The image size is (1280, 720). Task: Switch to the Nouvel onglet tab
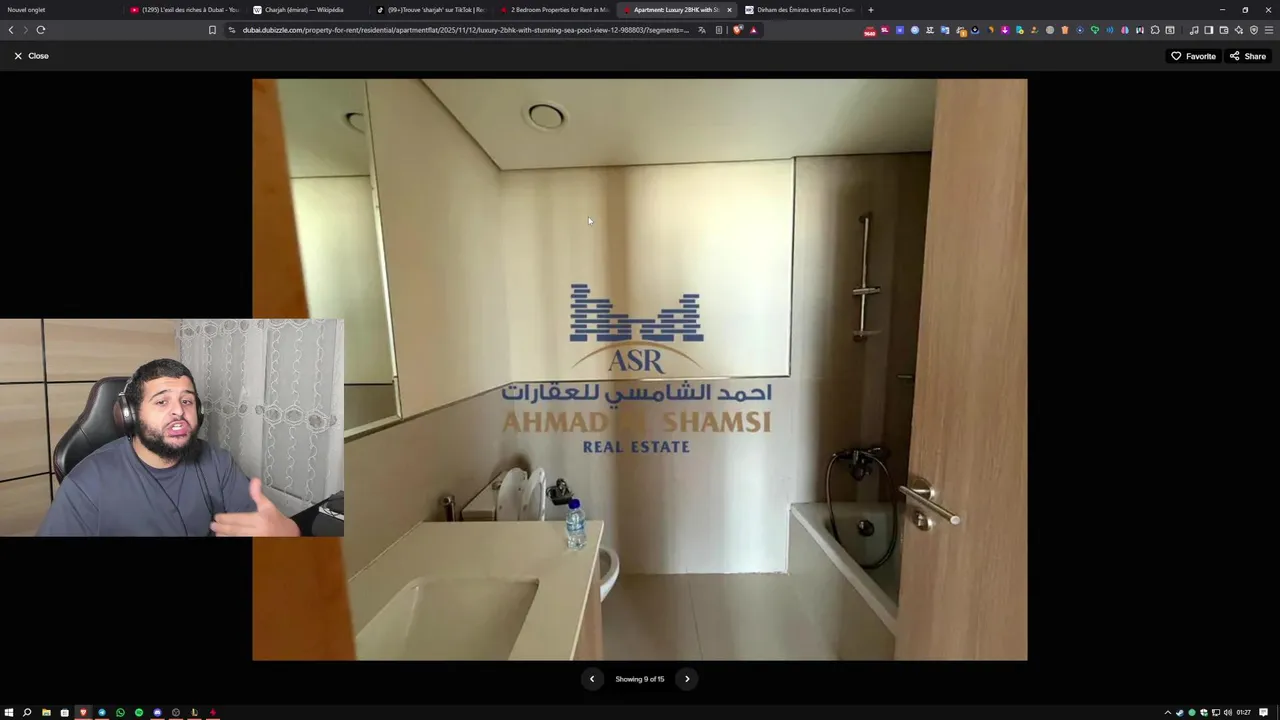click(60, 10)
